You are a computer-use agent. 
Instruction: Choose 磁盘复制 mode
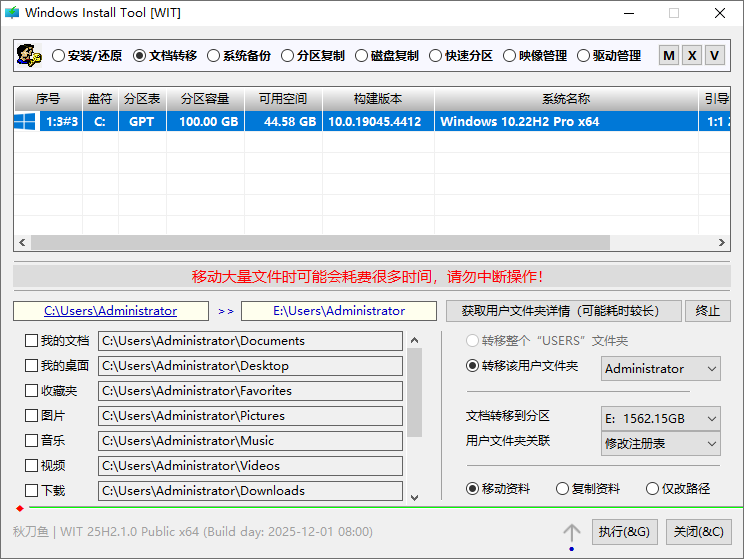click(387, 56)
